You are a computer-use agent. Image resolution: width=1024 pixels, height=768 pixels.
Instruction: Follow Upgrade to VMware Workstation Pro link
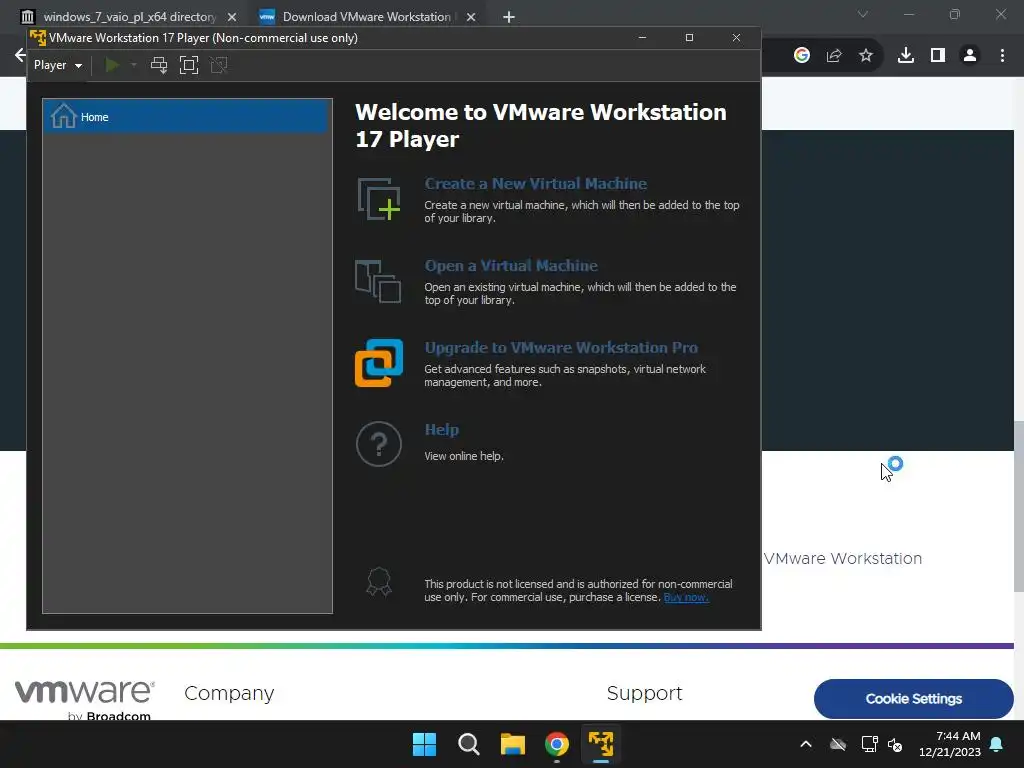pyautogui.click(x=561, y=347)
